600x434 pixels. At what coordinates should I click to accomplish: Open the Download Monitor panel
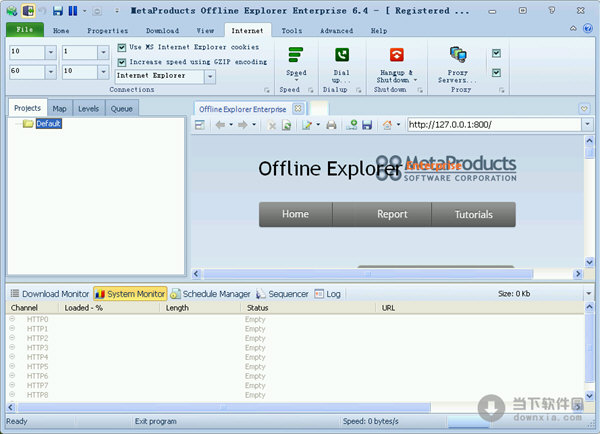50,294
